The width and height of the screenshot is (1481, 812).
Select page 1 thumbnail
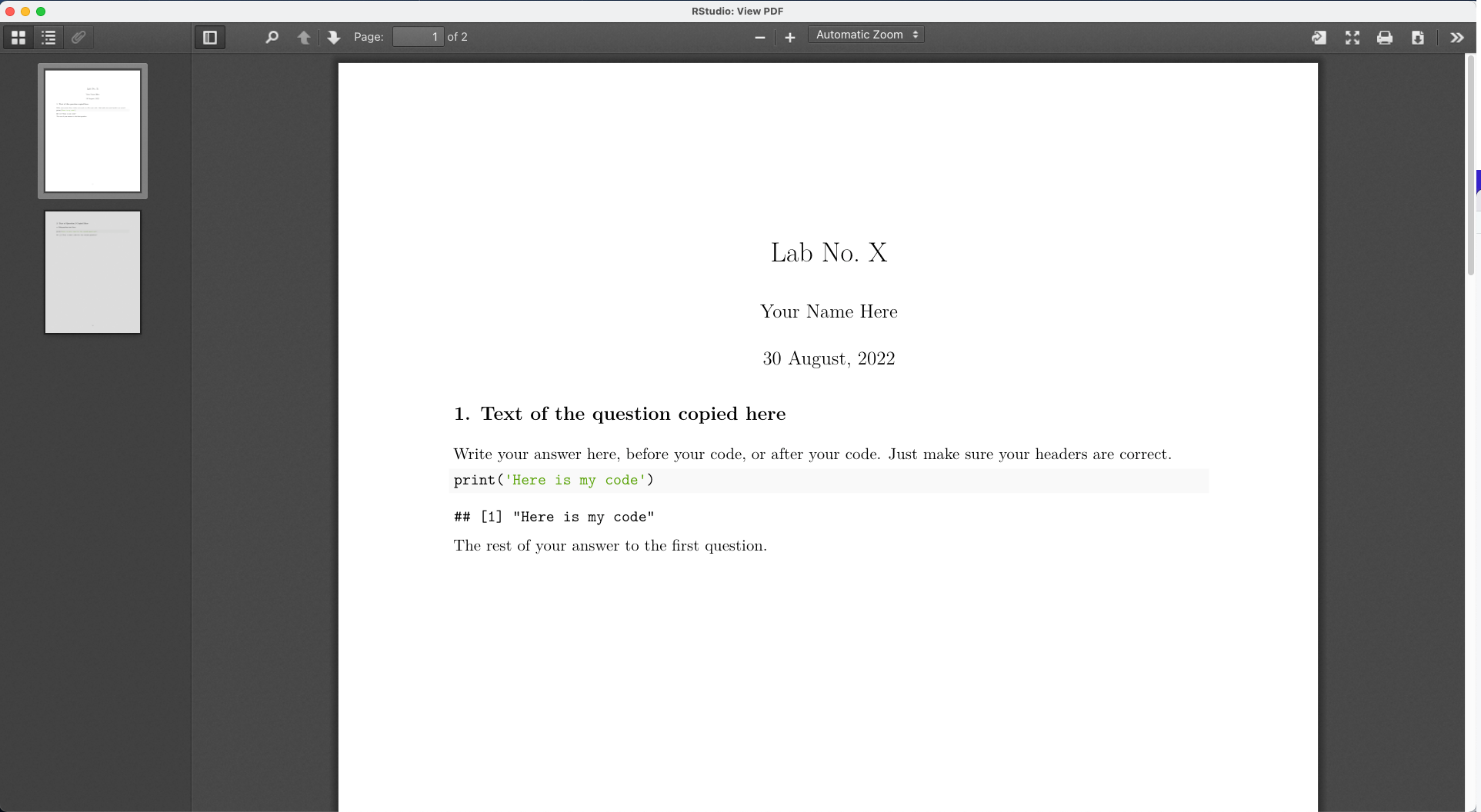click(92, 131)
